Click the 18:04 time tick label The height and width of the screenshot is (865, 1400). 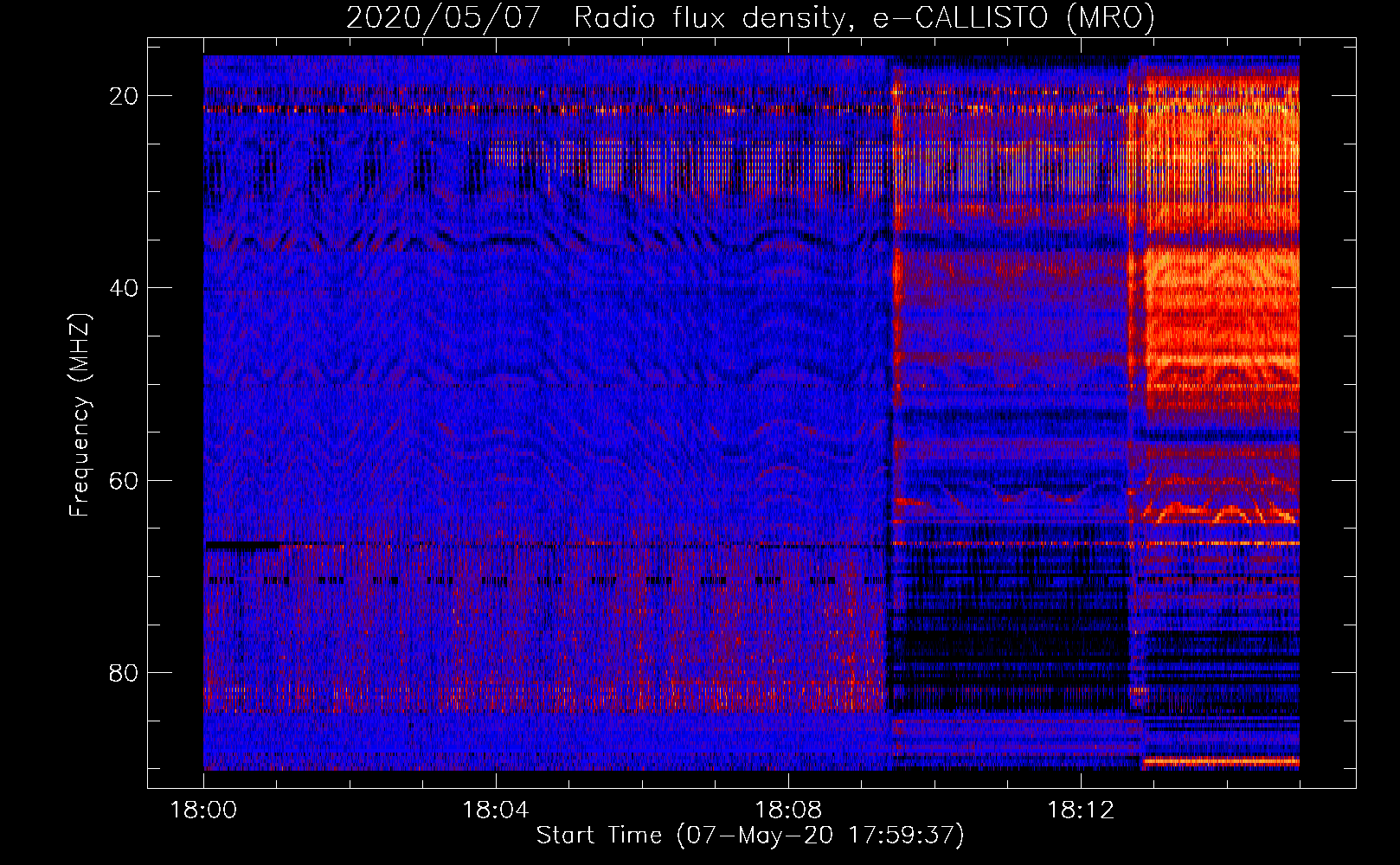(x=496, y=811)
